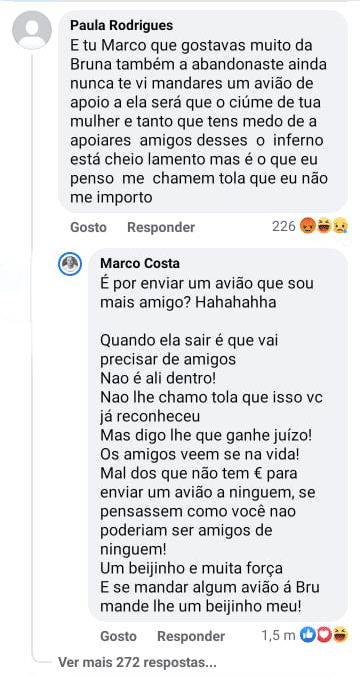Screen dimensions: 360x678
Task: Click Paula's comment text bubble
Action: 203,112
